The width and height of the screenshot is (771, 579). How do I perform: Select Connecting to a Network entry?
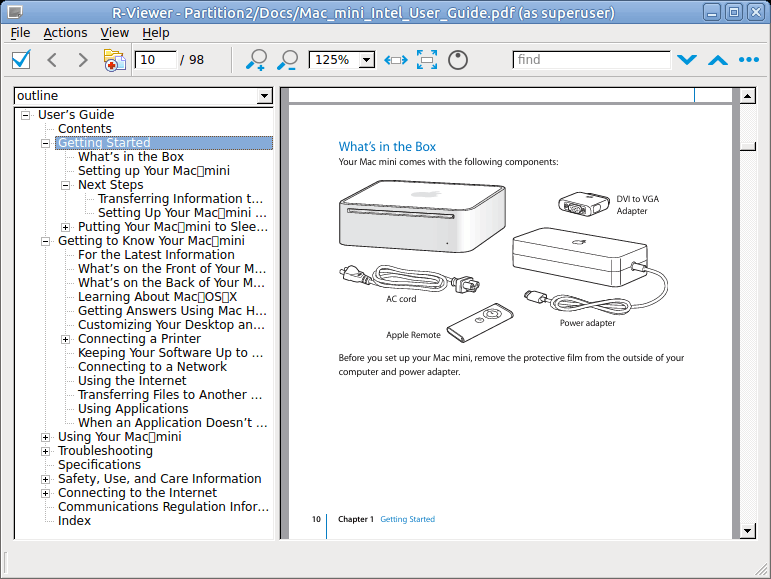click(152, 367)
